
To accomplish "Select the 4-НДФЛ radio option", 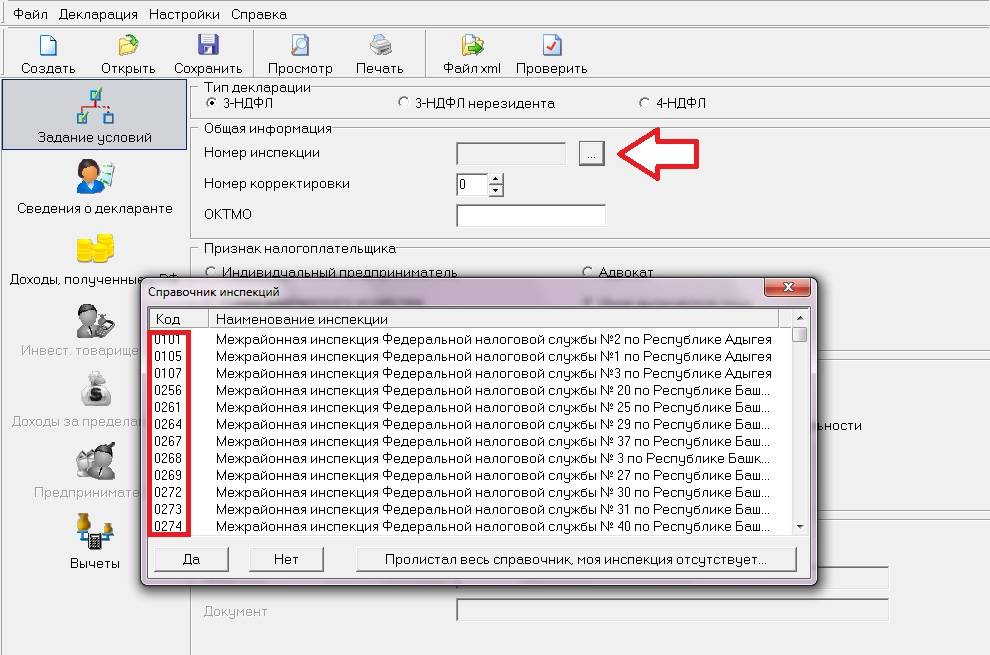I will point(644,103).
